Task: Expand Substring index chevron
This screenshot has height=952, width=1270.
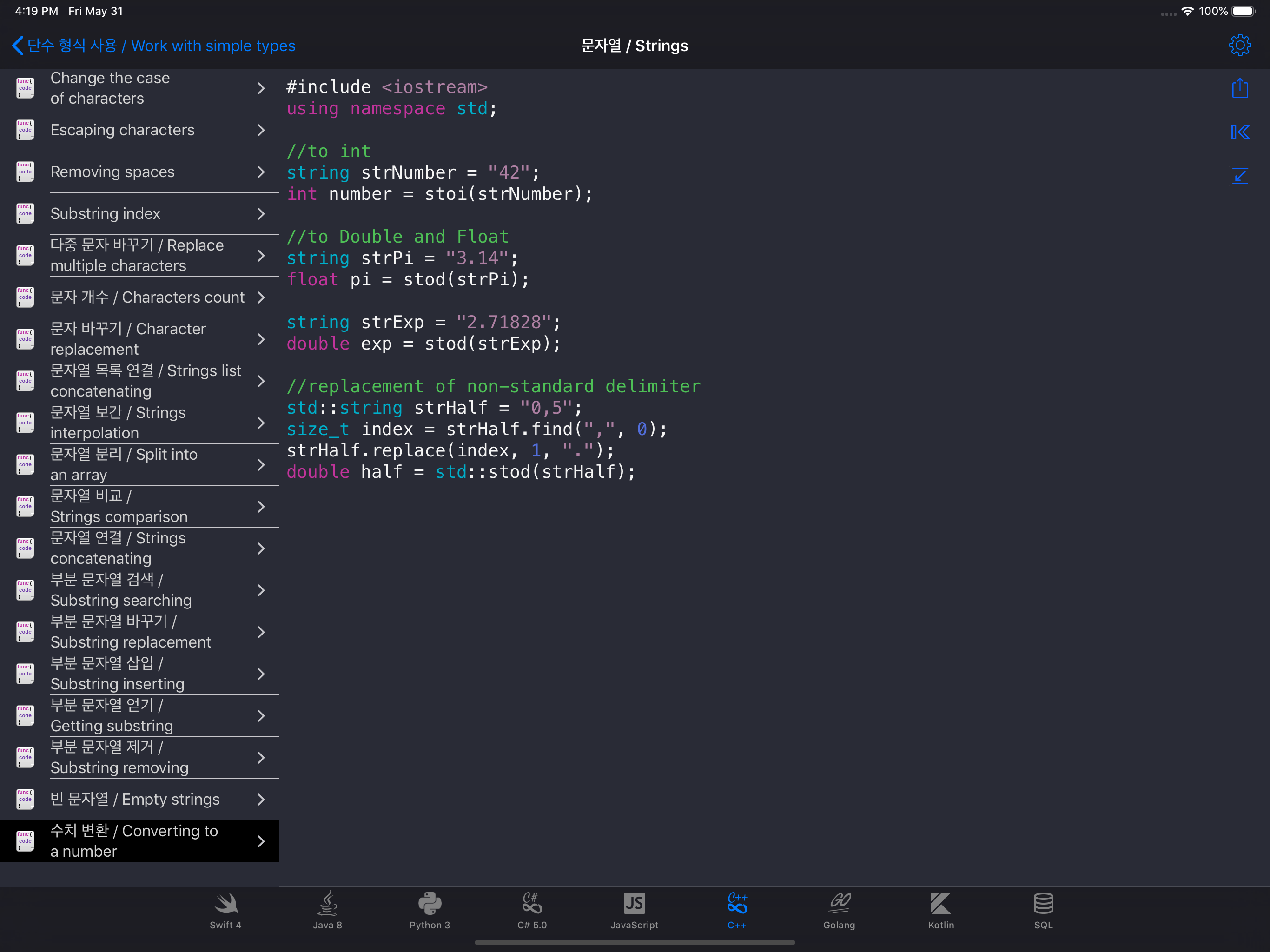Action: pos(261,214)
